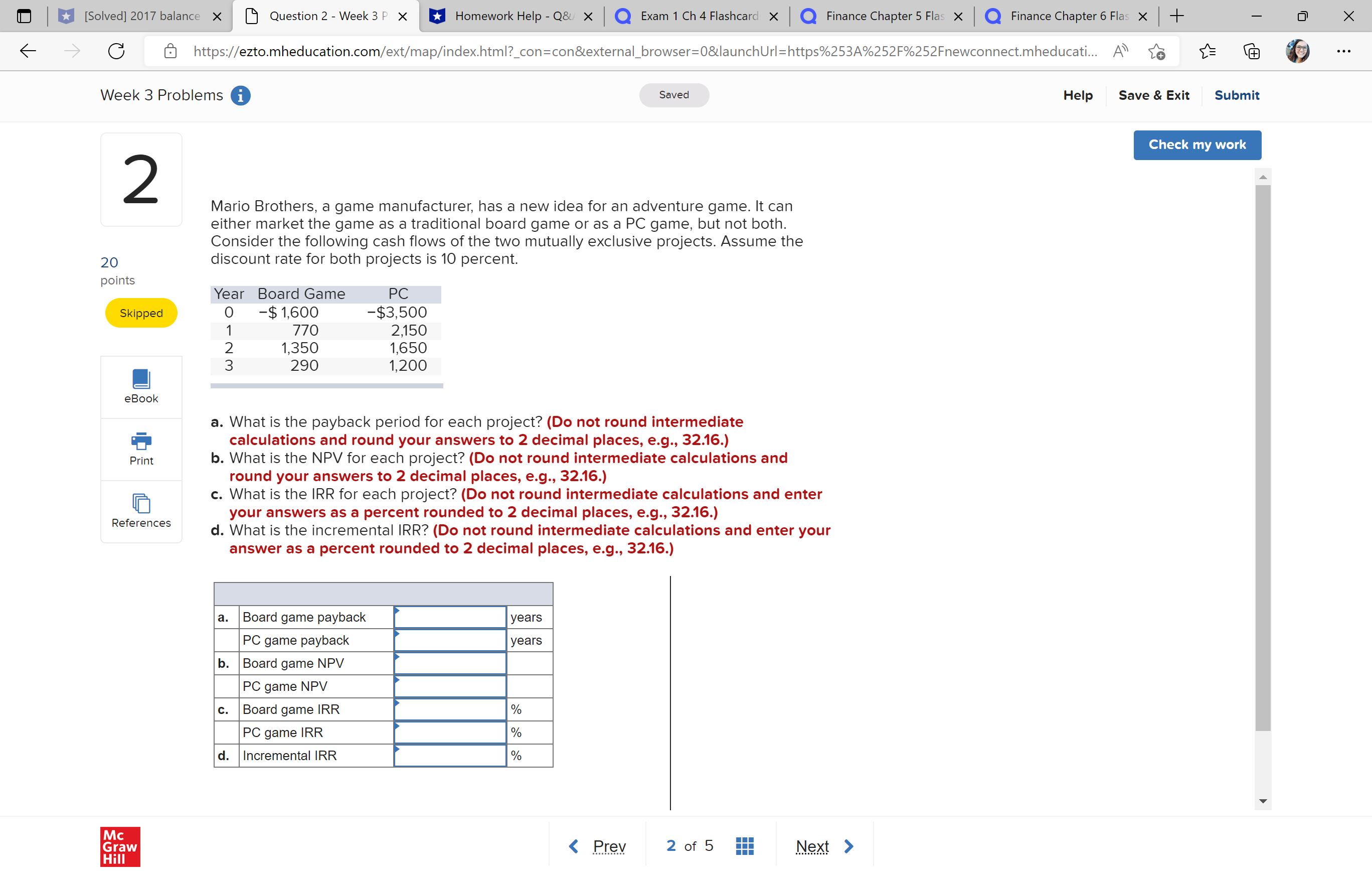
Task: Click Board game payback input field
Action: point(450,617)
